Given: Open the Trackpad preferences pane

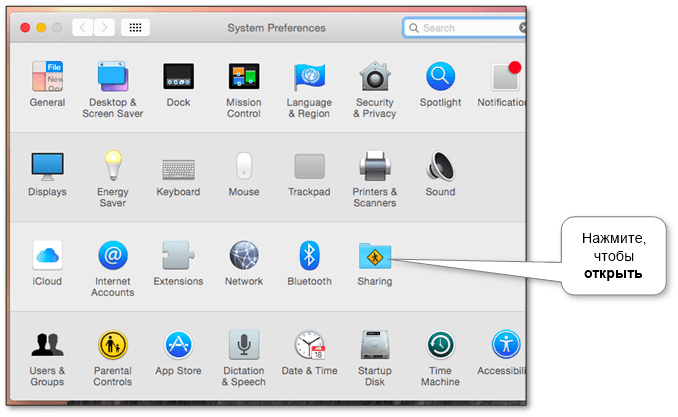Looking at the screenshot, I should (309, 173).
